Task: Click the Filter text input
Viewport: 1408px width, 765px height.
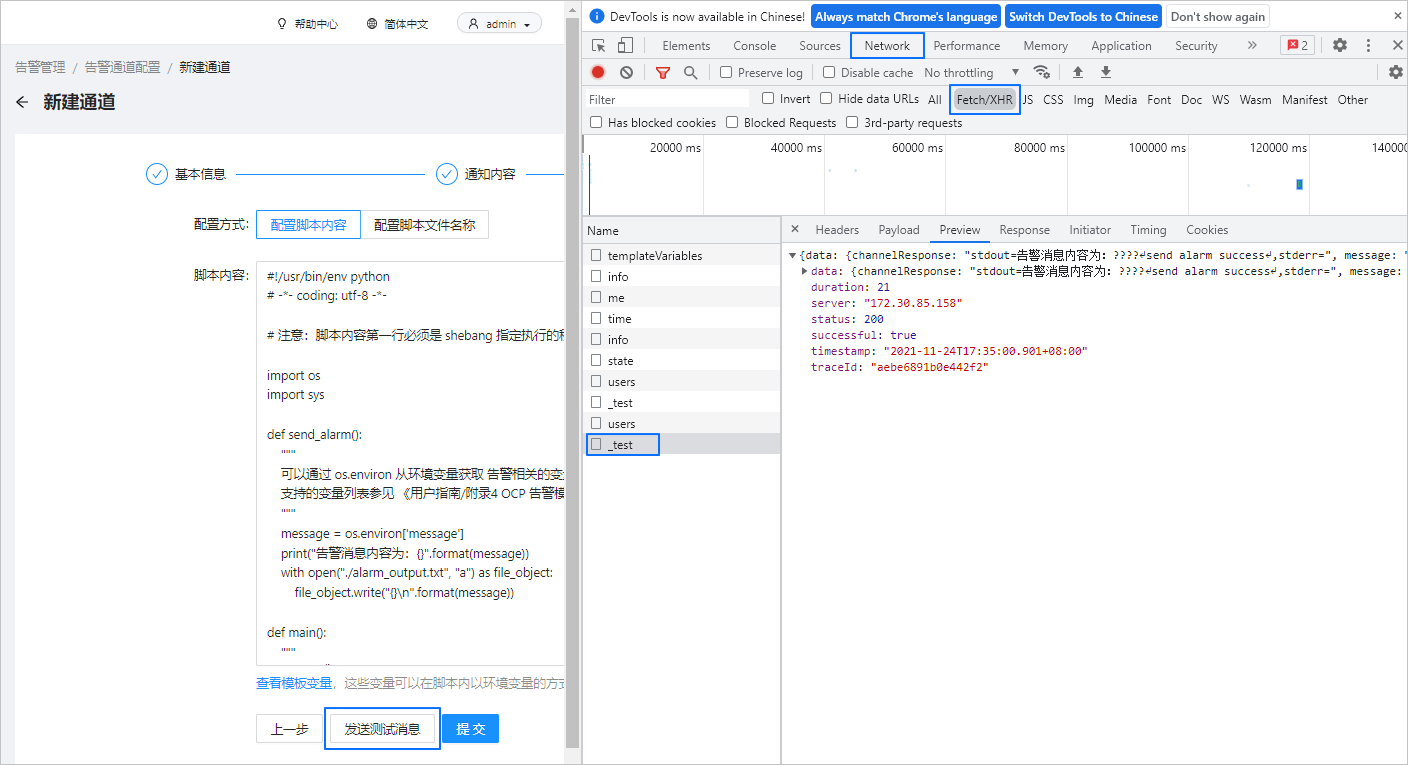Action: point(667,99)
